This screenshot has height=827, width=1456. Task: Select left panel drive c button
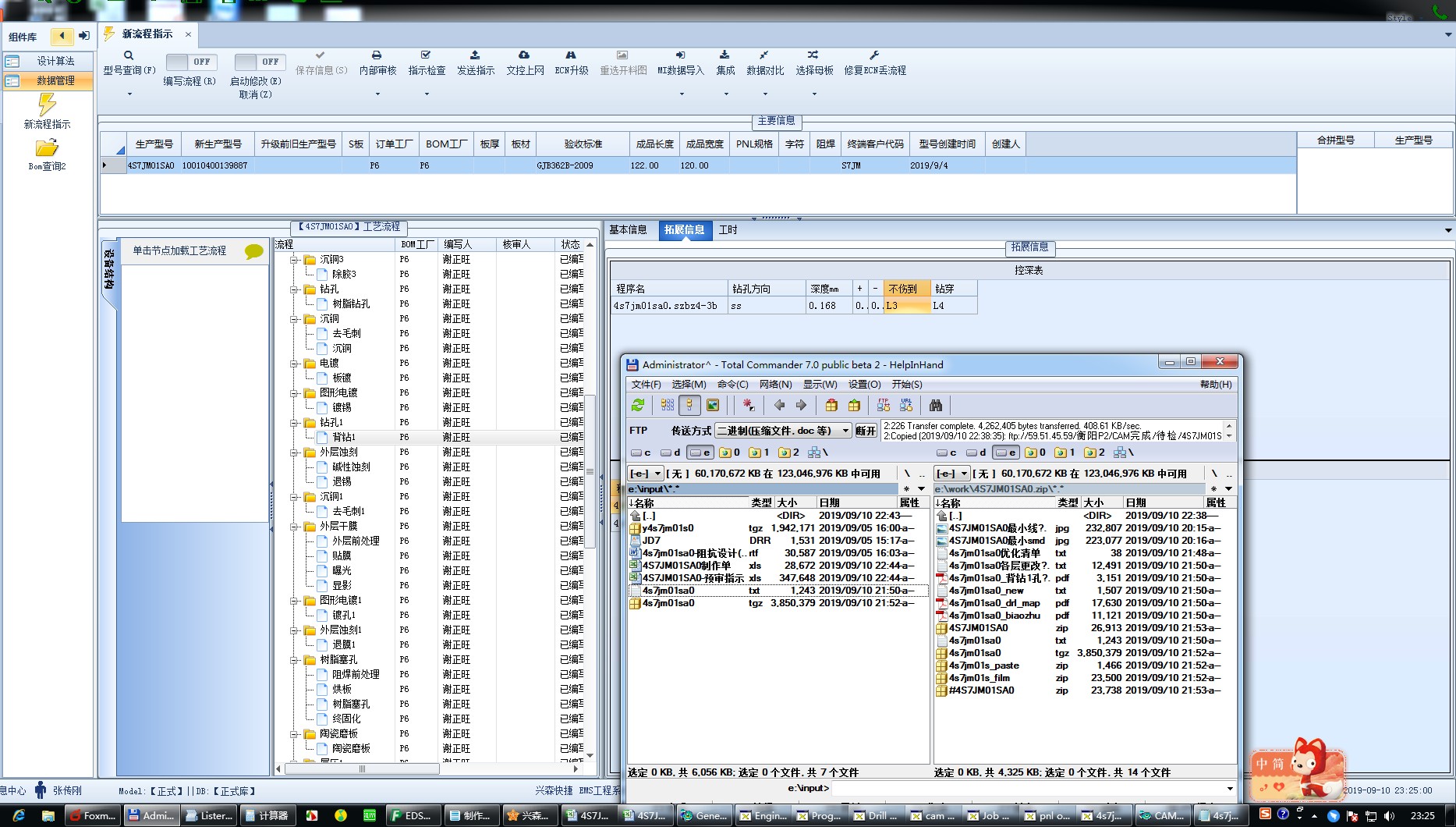click(x=641, y=453)
